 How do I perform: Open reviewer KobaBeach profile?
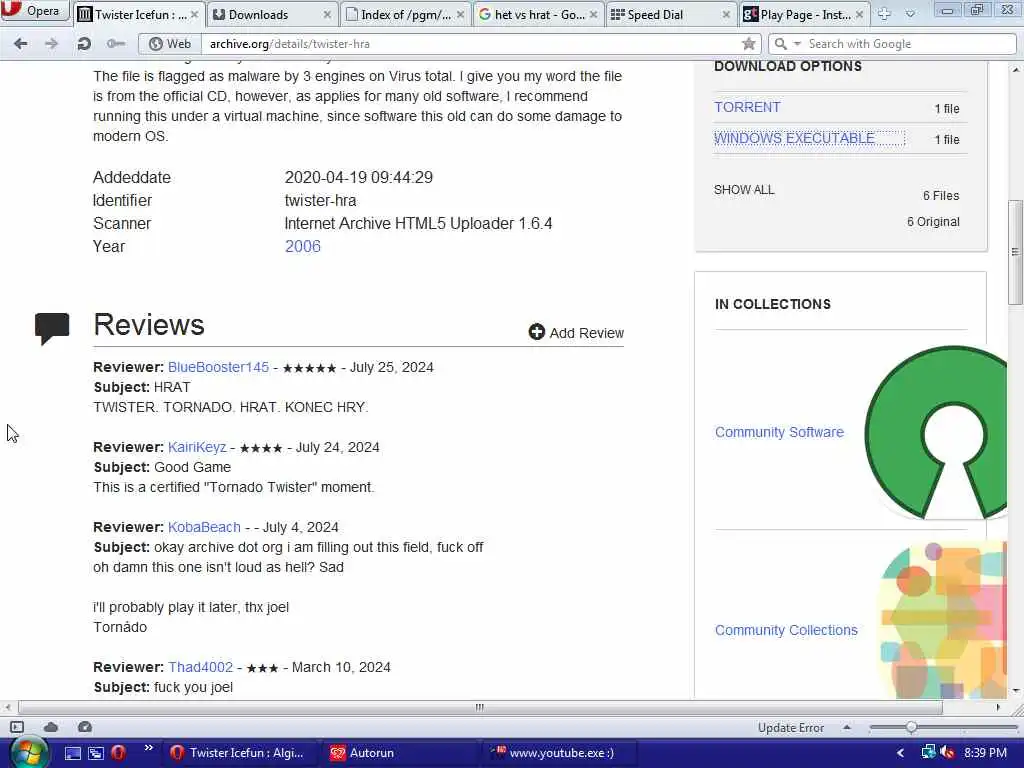(x=204, y=527)
